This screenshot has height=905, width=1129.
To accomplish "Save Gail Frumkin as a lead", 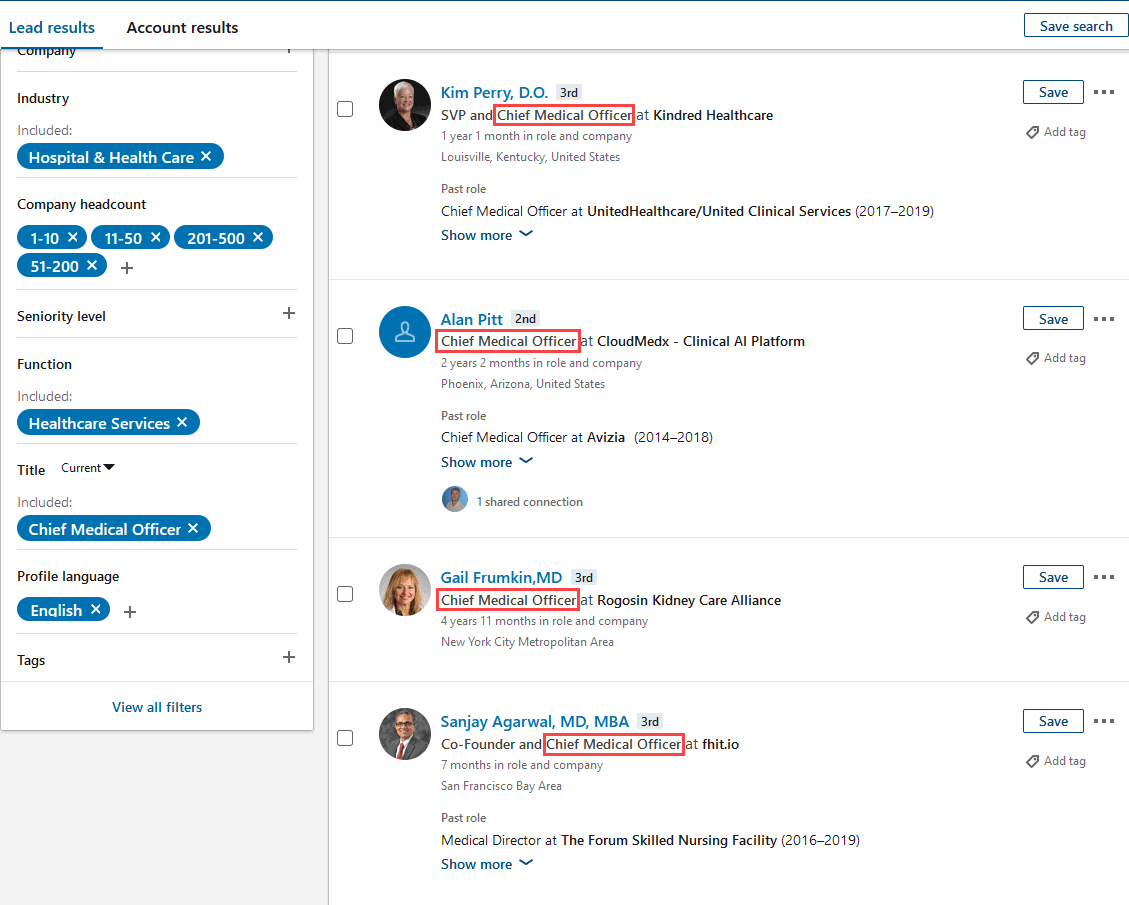I will [x=1053, y=577].
